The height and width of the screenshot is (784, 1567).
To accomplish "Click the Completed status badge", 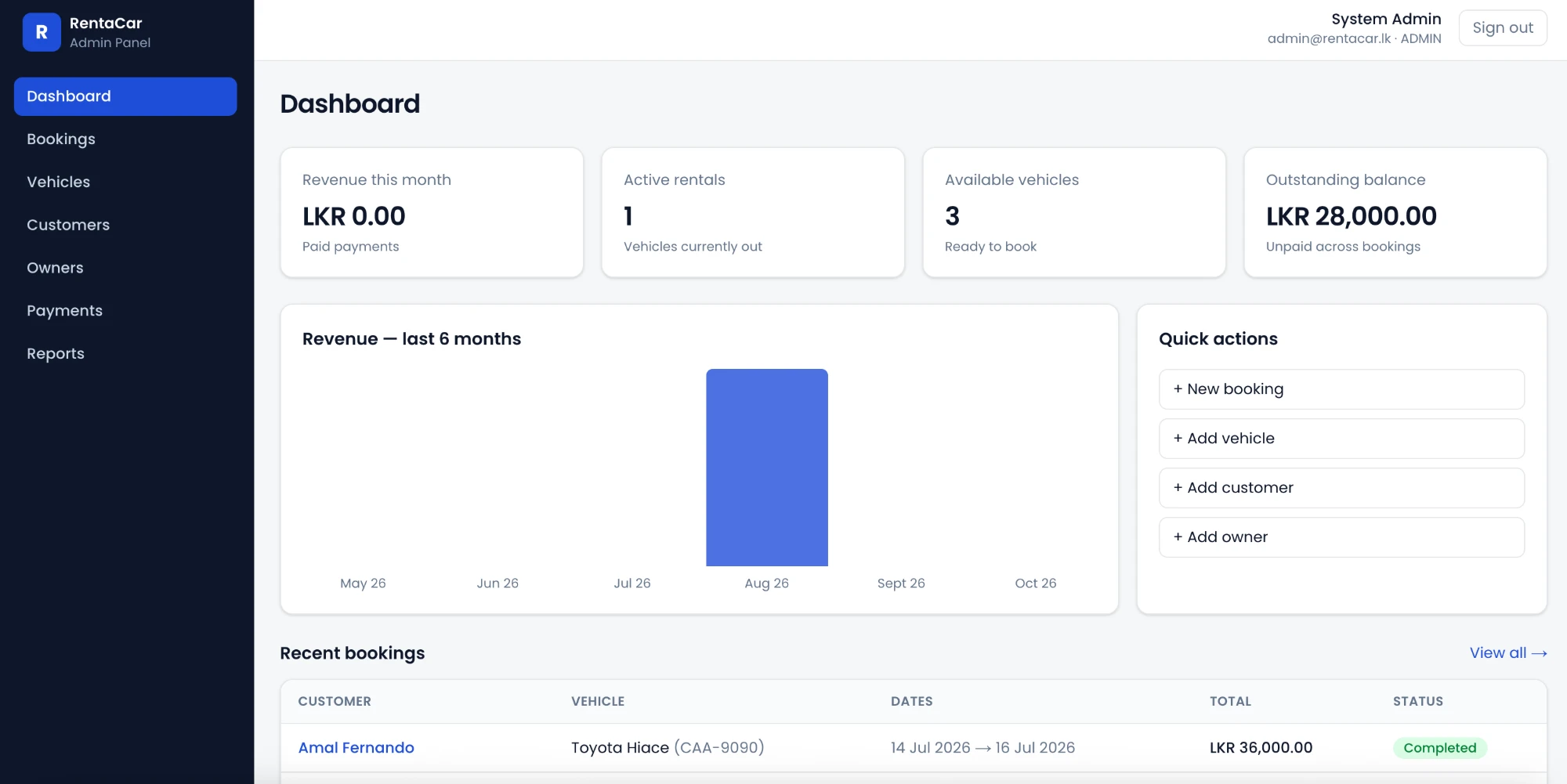I will (x=1440, y=748).
